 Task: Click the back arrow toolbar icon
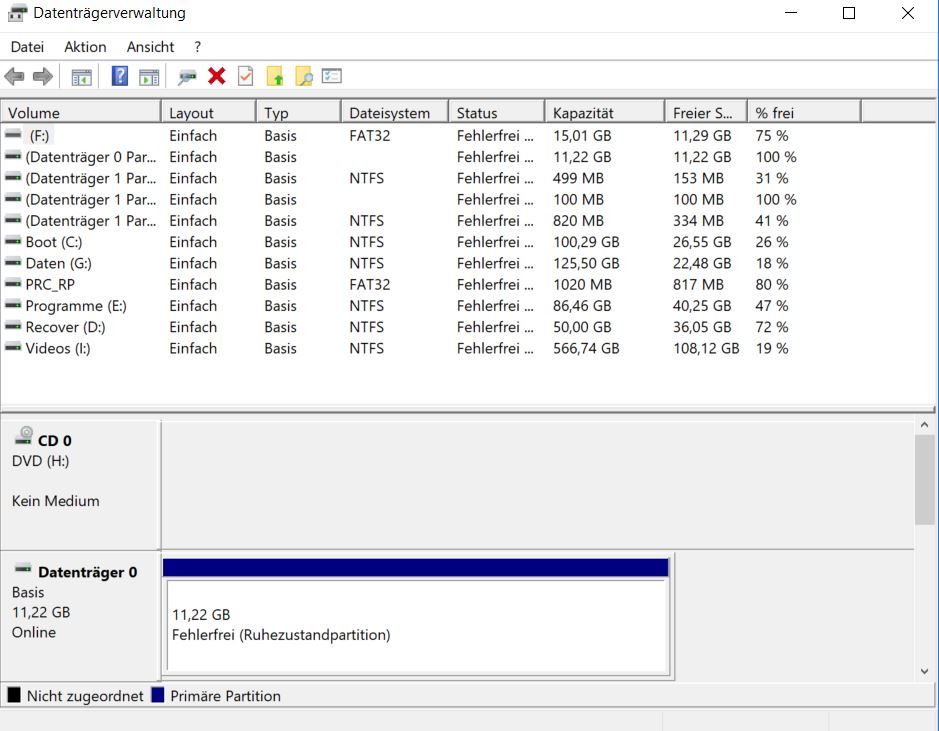click(x=15, y=77)
